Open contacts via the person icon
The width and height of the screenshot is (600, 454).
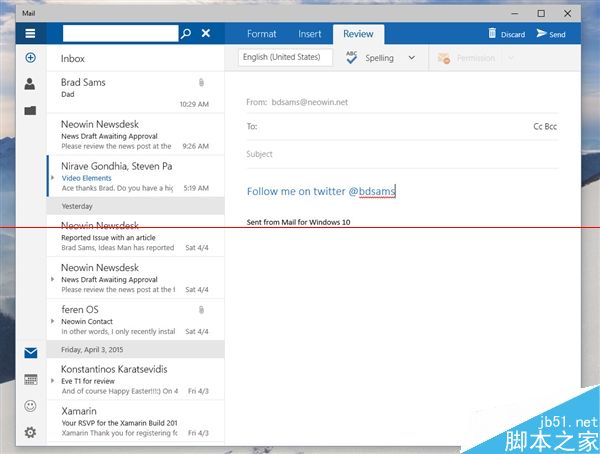[31, 84]
